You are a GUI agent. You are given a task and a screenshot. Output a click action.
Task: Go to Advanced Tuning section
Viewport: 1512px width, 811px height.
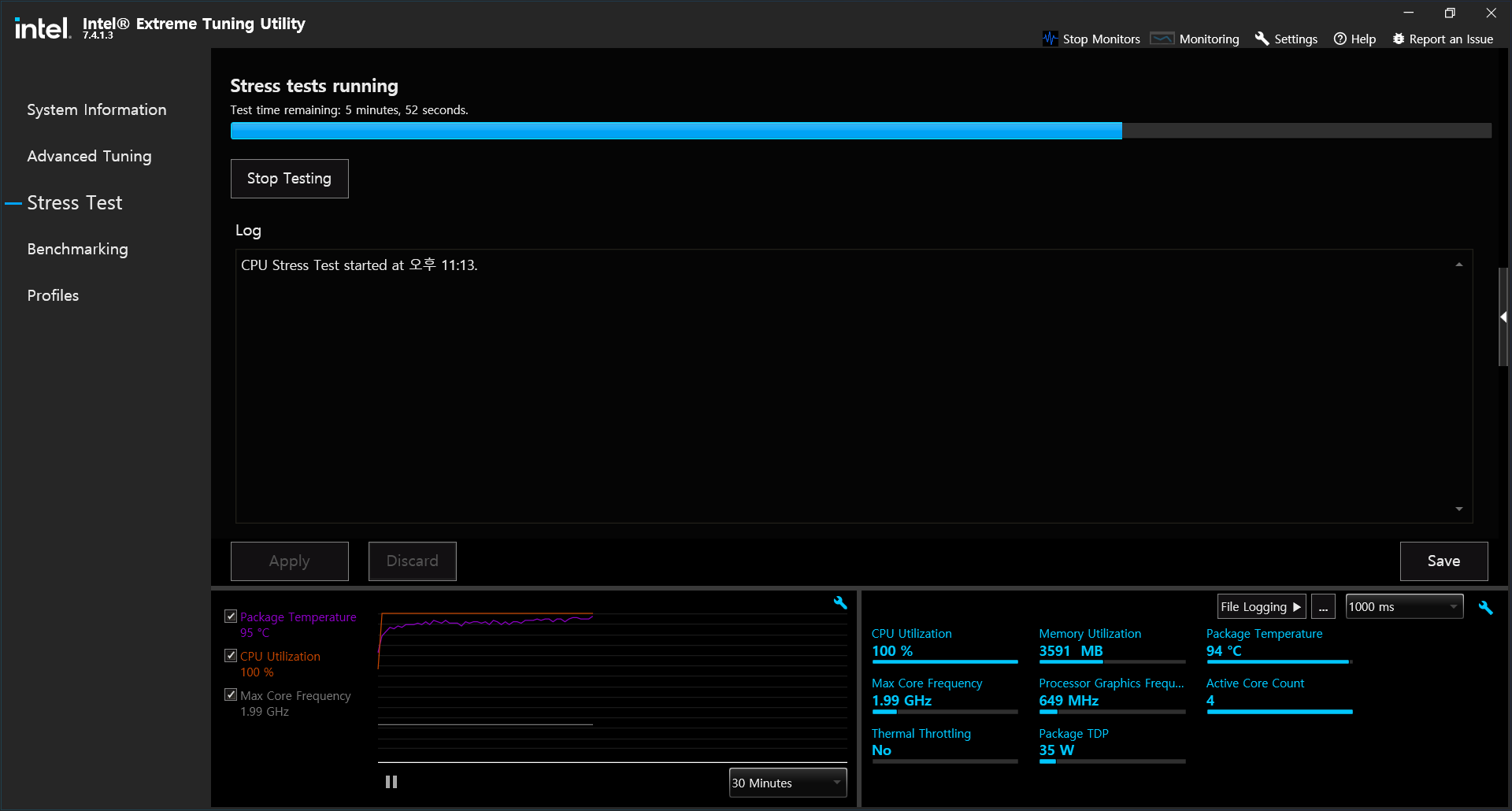[89, 156]
